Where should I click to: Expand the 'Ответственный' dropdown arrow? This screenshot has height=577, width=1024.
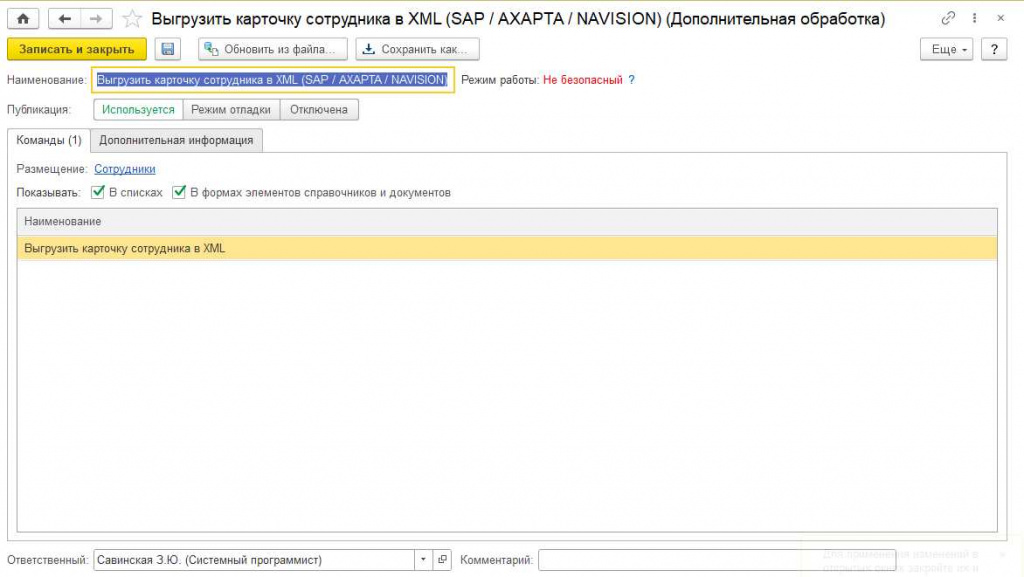click(x=423, y=559)
